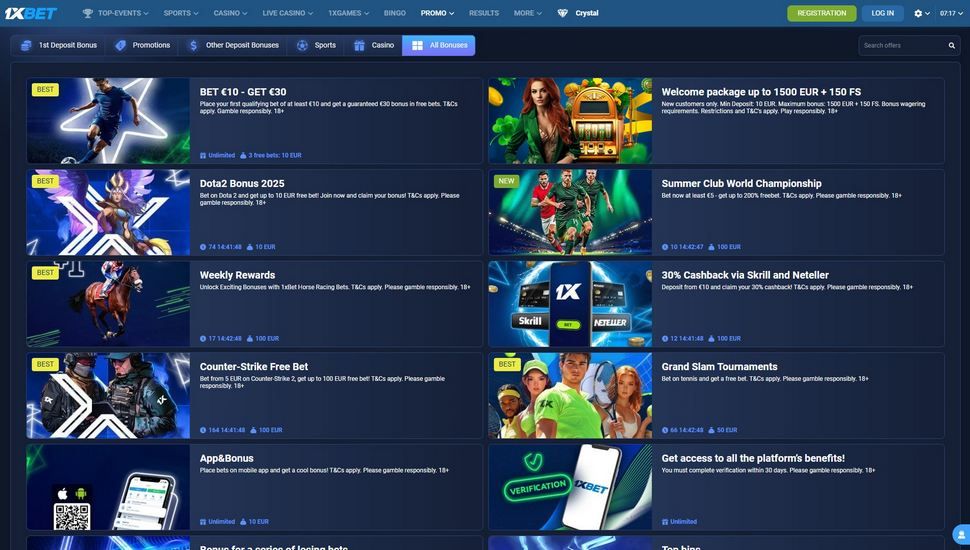This screenshot has width=970, height=550.
Task: Select the All Bonuses tab
Action: click(x=439, y=45)
